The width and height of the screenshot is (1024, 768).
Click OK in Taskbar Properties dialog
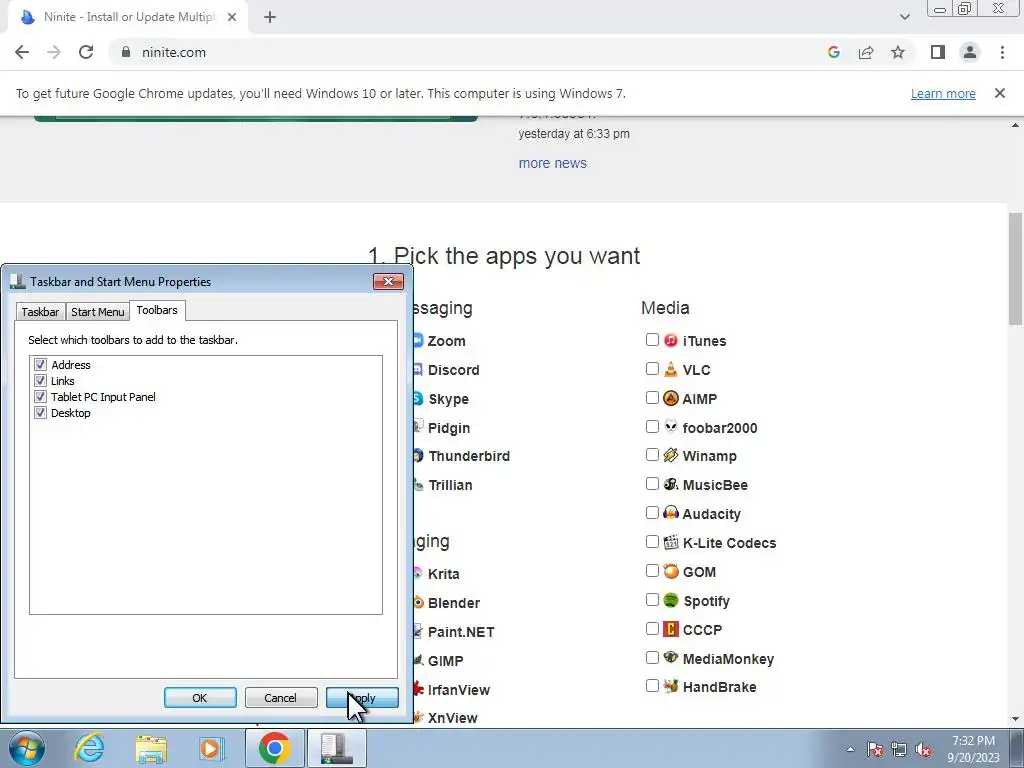click(200, 697)
